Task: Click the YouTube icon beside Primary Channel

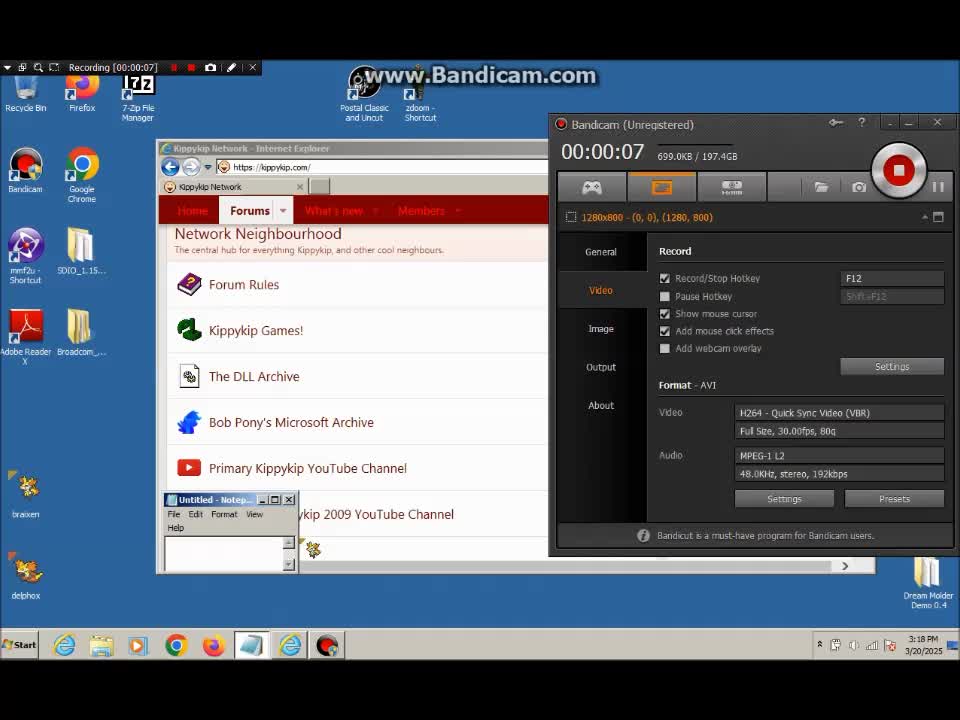Action: tap(189, 468)
